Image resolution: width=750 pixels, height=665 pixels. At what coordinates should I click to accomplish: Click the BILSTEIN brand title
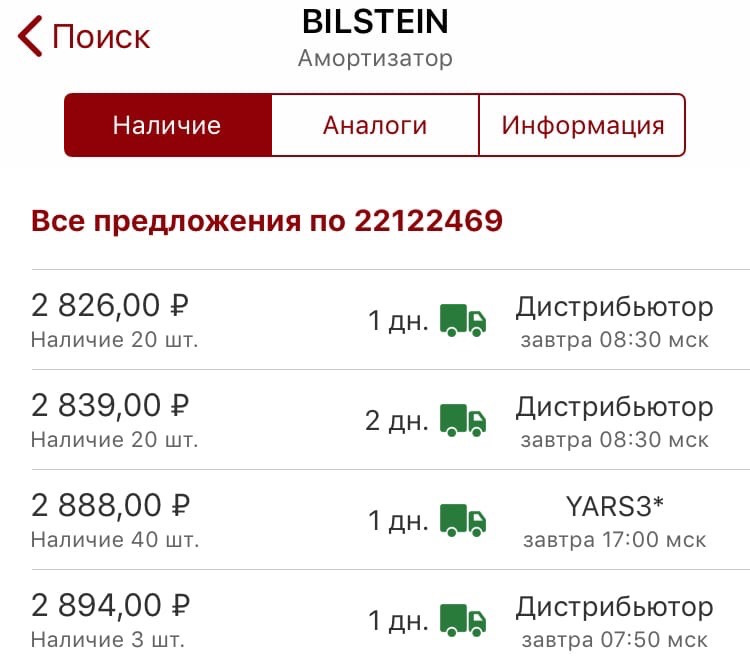click(375, 22)
